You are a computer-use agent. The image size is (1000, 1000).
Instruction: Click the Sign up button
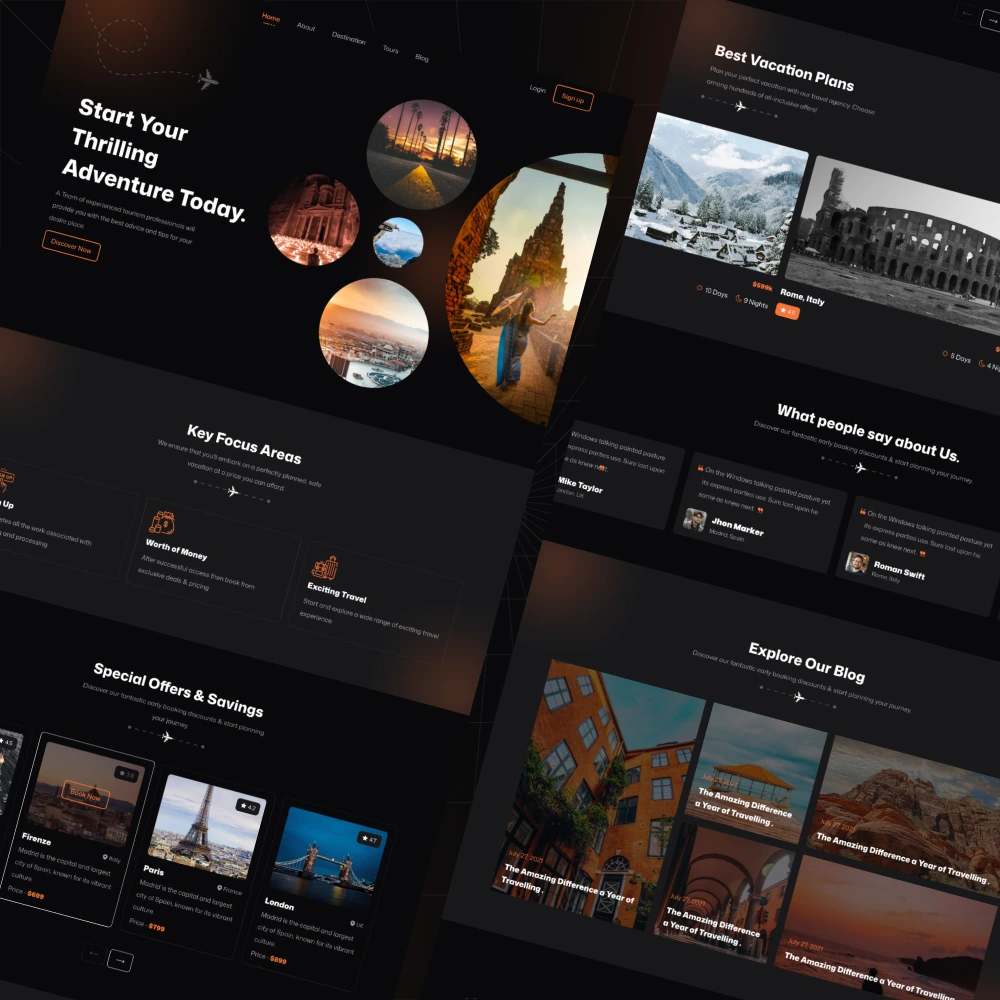tap(573, 98)
